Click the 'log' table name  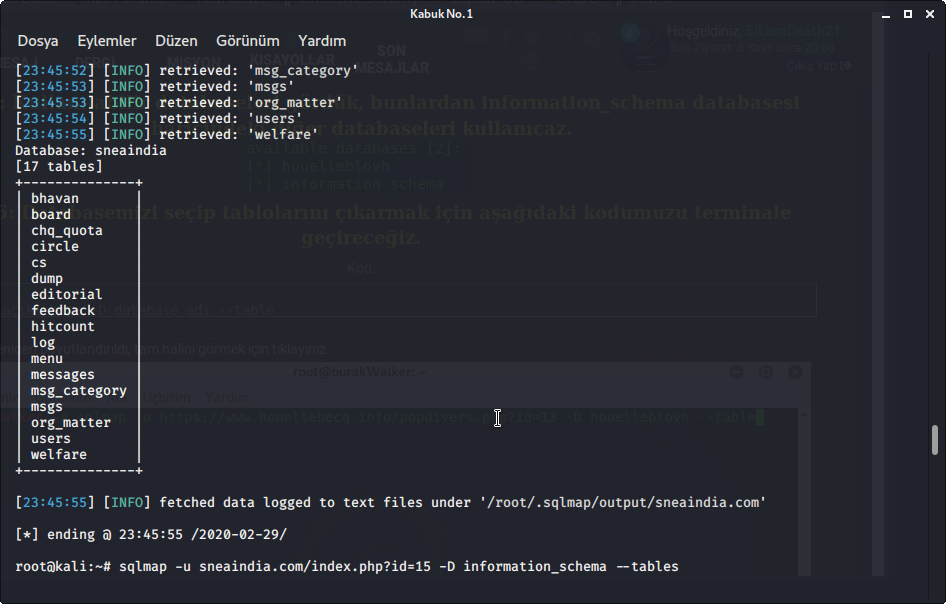pyautogui.click(x=43, y=343)
